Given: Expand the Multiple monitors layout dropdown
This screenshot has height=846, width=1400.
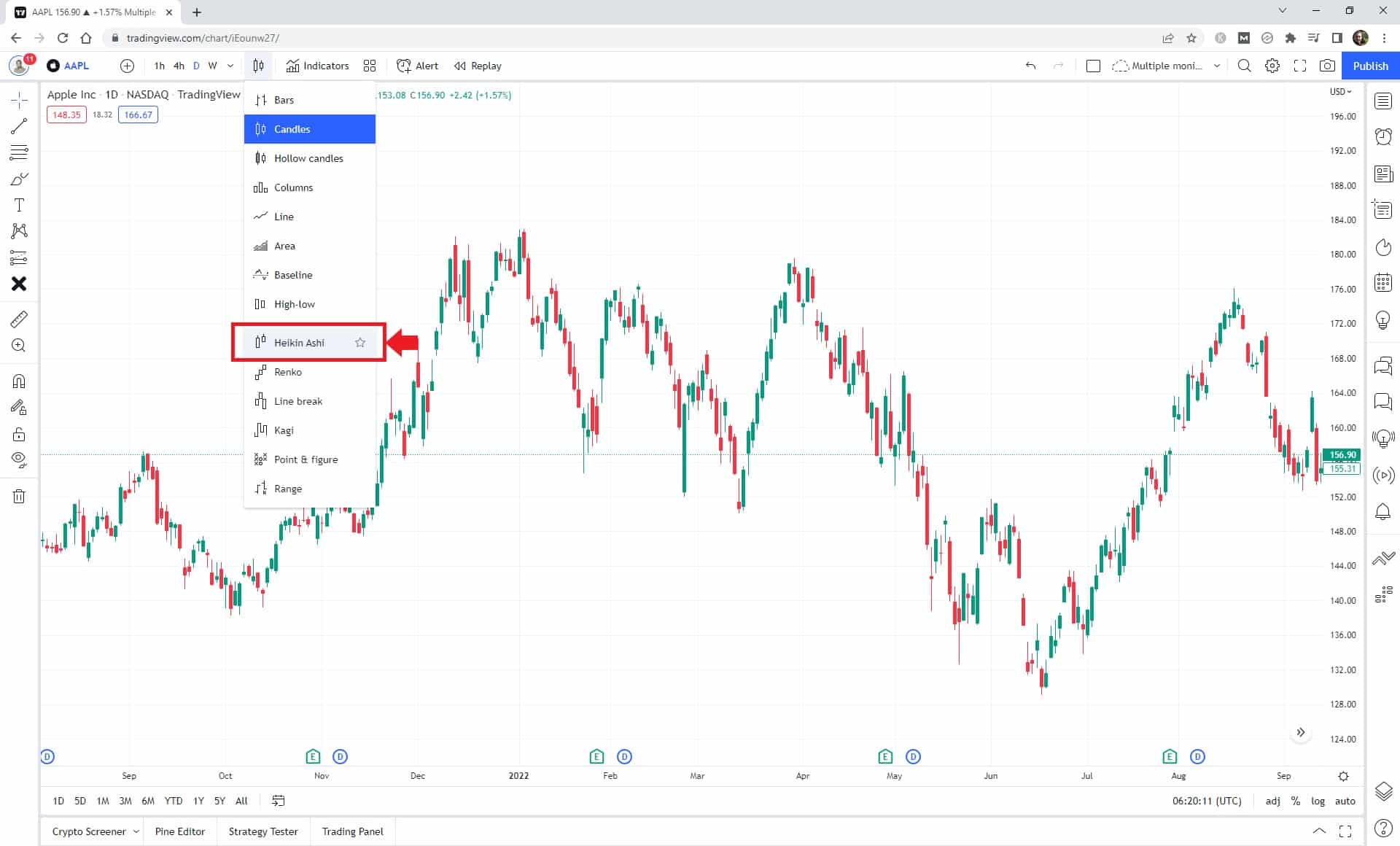Looking at the screenshot, I should pos(1216,66).
